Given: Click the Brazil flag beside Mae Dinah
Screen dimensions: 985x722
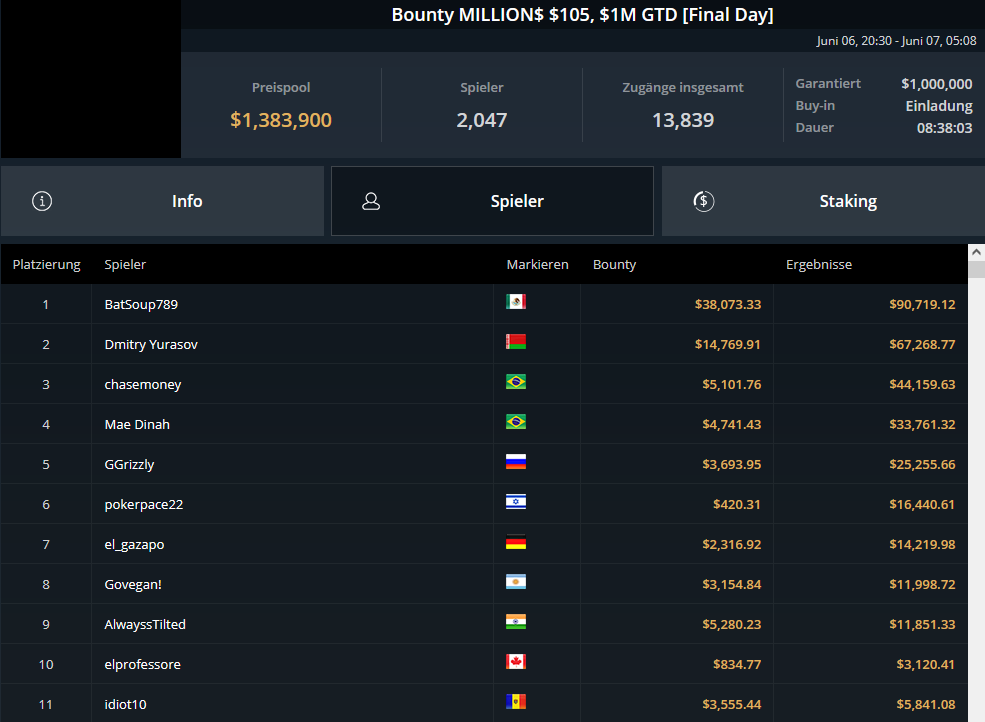Looking at the screenshot, I should pos(516,422).
